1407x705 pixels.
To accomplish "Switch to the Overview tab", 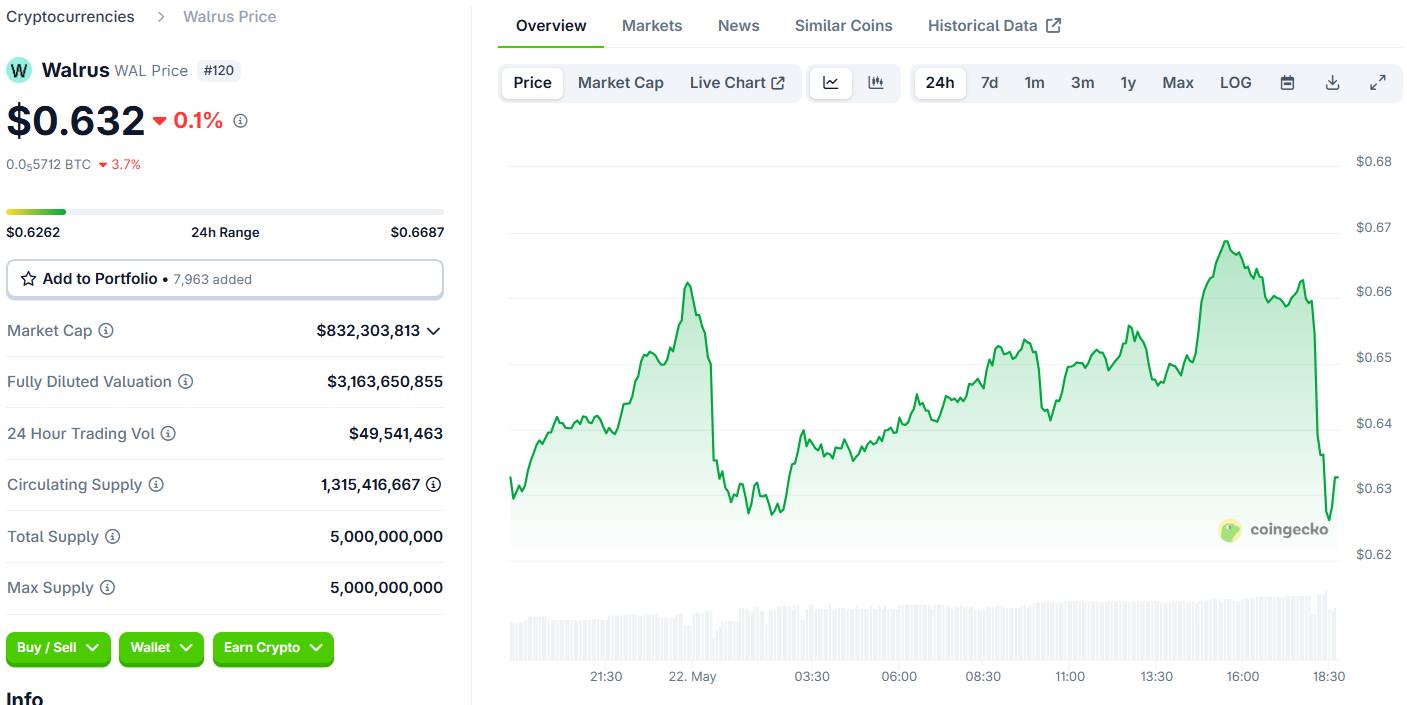I will click(551, 26).
